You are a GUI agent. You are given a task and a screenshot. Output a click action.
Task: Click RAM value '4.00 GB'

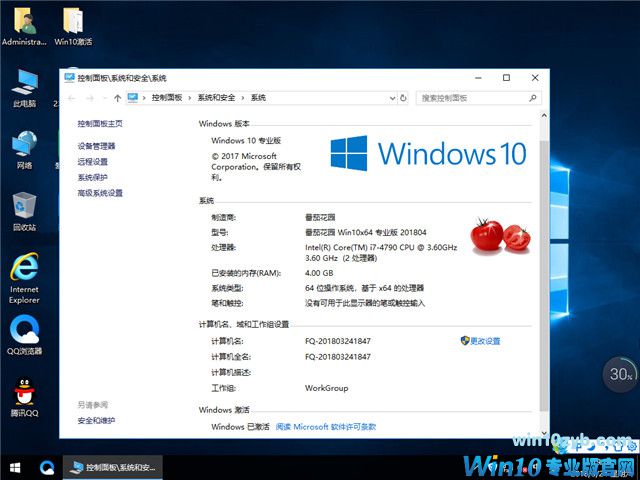point(319,273)
